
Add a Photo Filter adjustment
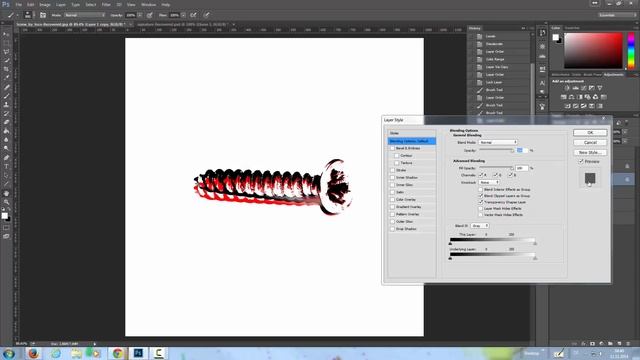(587, 97)
